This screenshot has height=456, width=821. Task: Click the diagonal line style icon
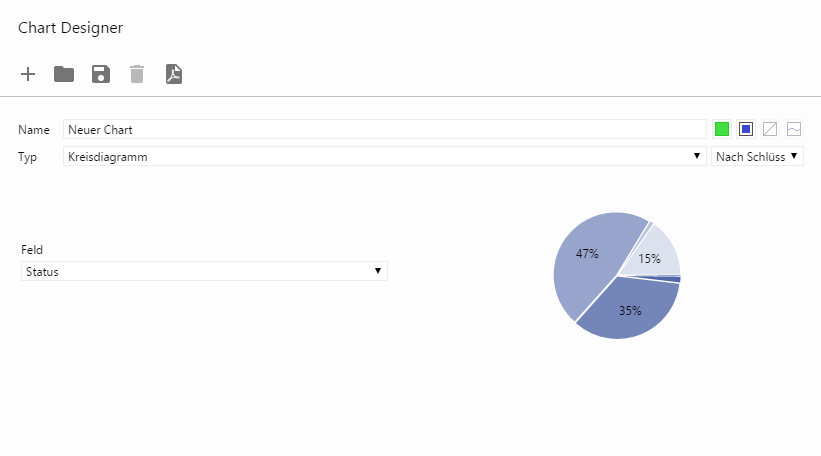pos(770,129)
